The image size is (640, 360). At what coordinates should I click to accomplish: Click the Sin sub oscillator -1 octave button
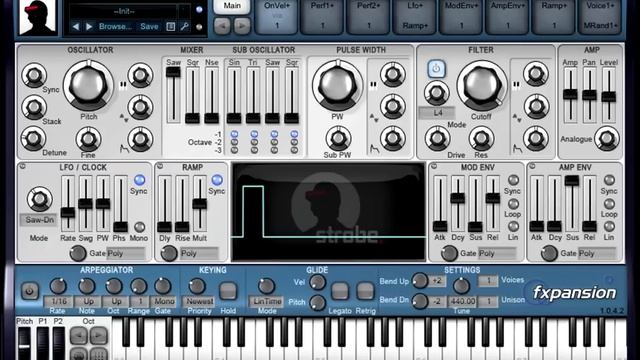pos(234,134)
